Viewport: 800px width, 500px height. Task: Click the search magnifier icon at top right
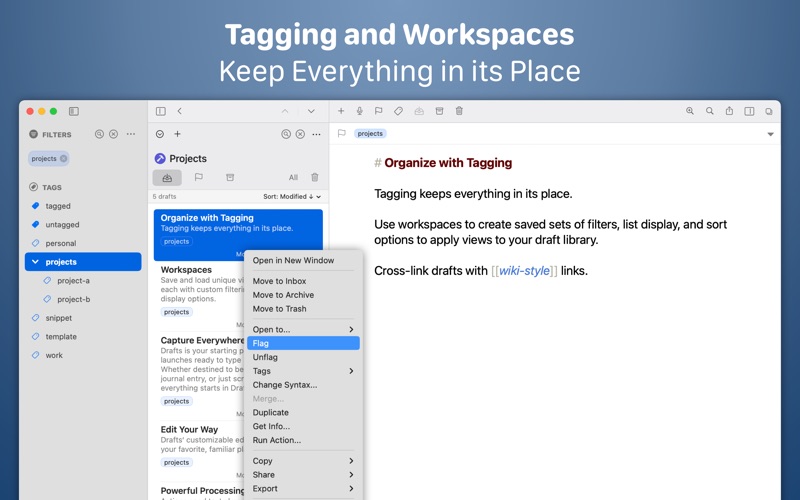(x=710, y=111)
